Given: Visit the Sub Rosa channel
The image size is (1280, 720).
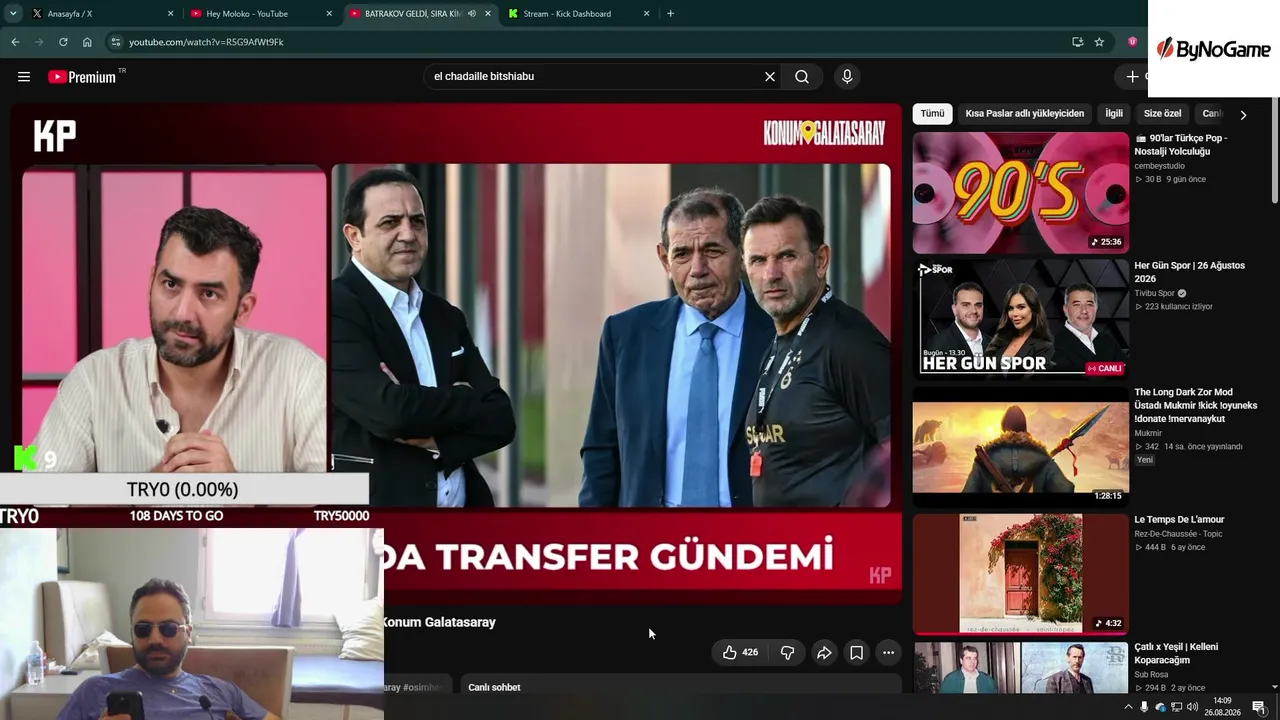Looking at the screenshot, I should 1152,675.
